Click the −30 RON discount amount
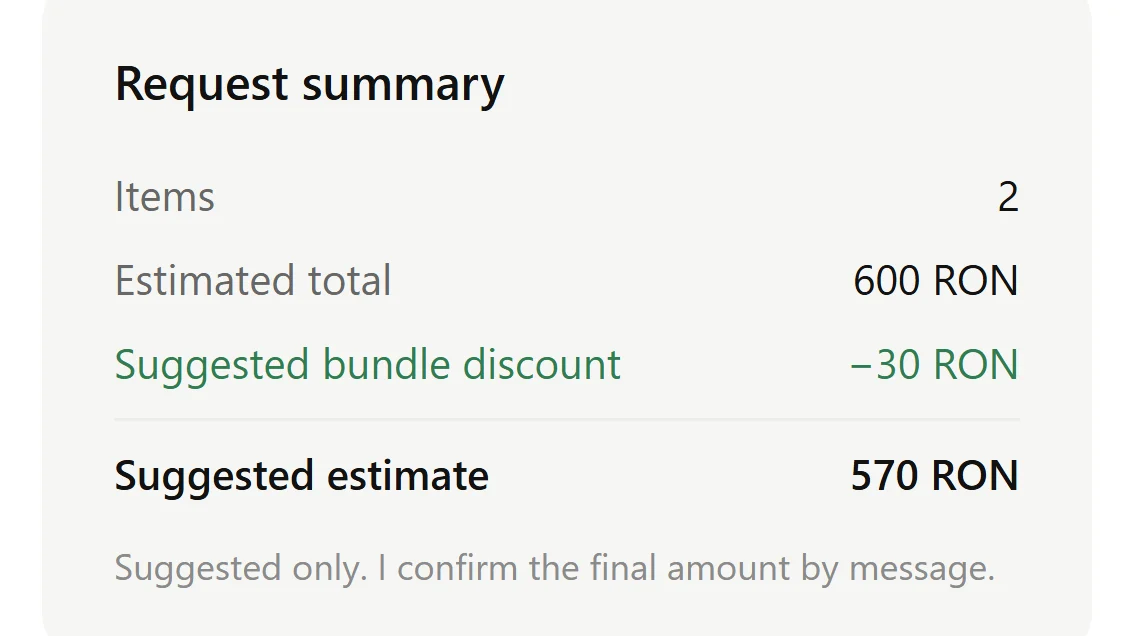Image resolution: width=1134 pixels, height=636 pixels. click(934, 365)
